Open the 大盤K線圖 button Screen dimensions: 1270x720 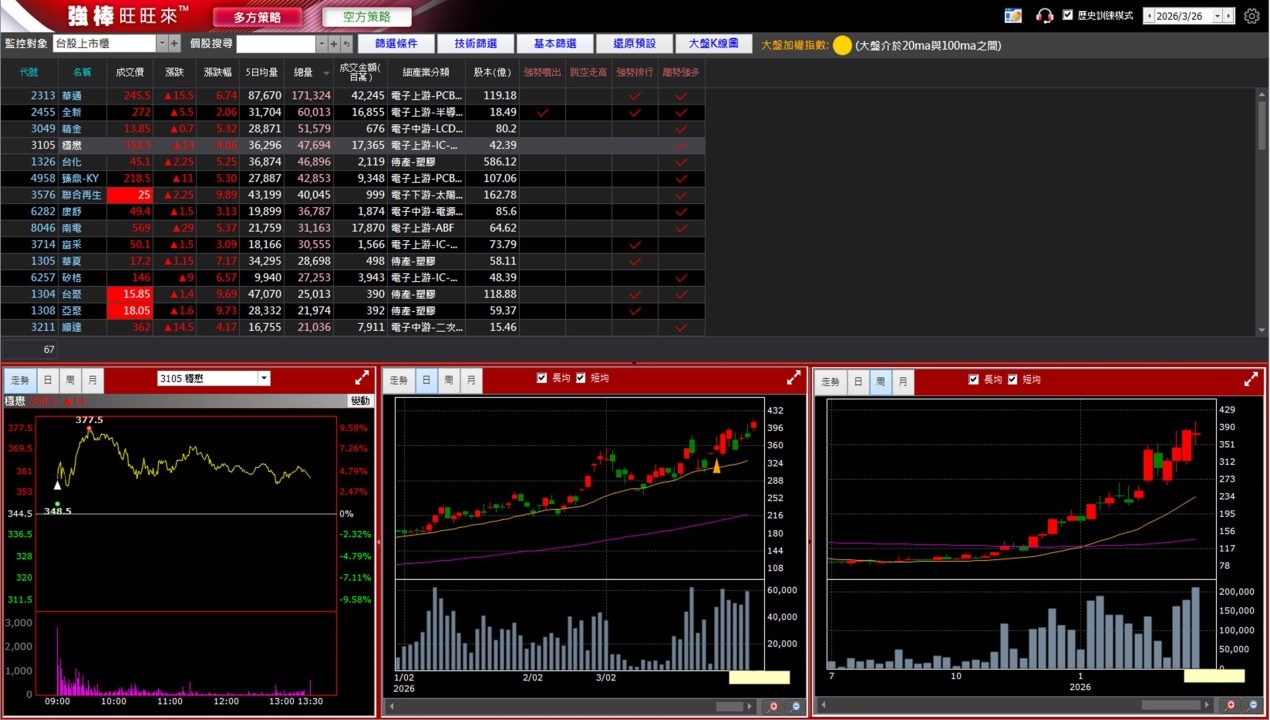713,44
